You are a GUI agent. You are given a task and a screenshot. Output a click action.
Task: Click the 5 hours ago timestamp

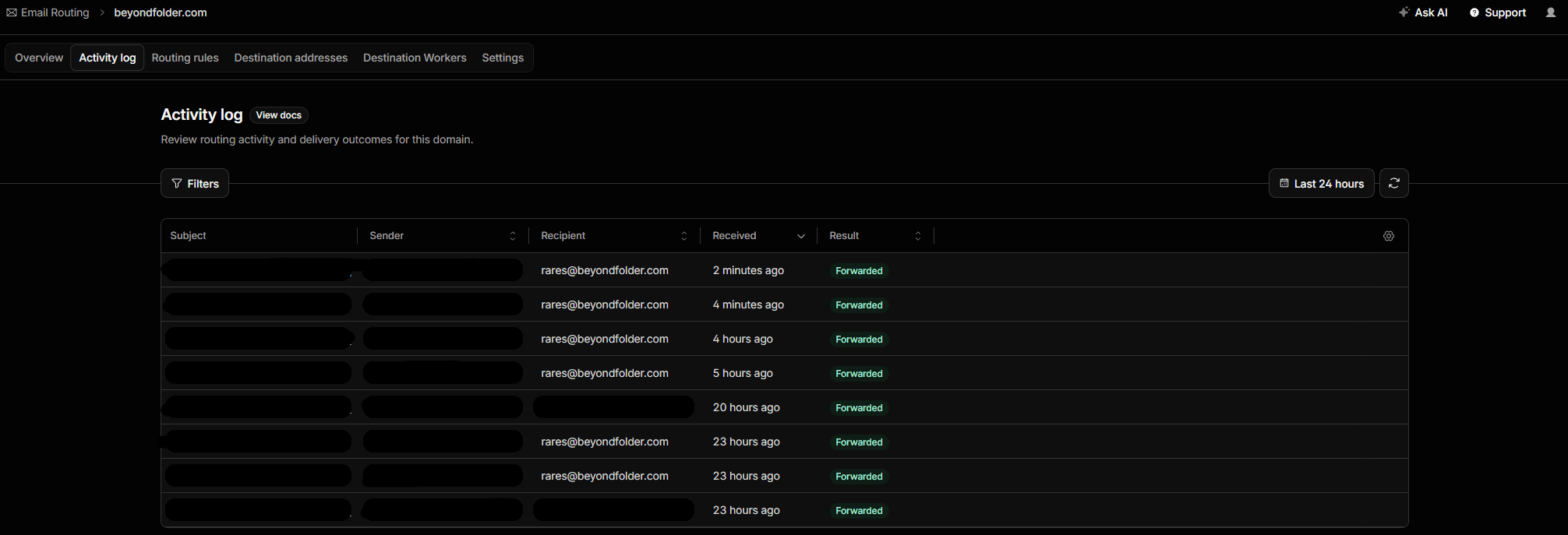(743, 373)
